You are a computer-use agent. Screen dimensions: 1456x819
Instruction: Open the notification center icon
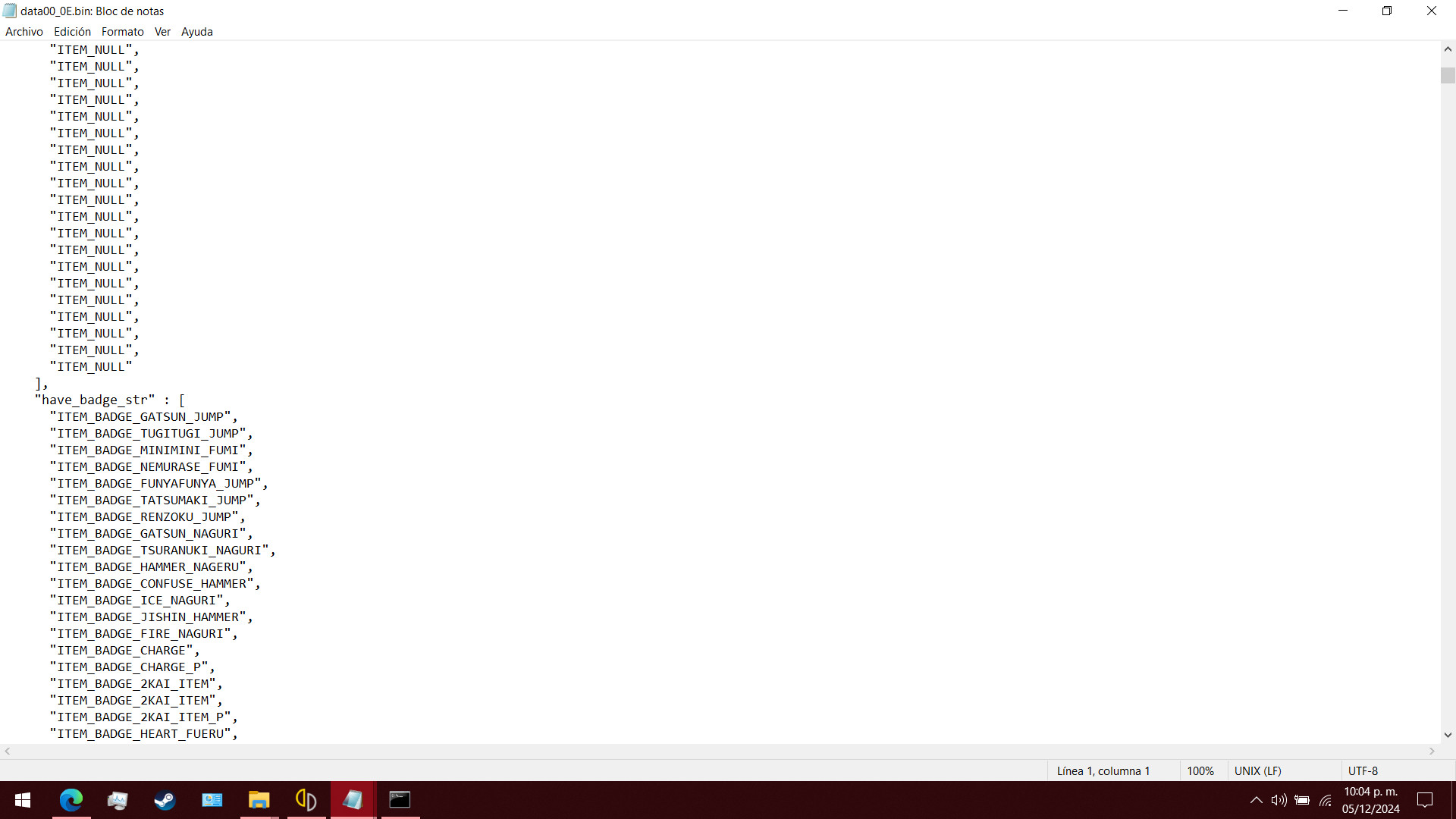click(1425, 800)
